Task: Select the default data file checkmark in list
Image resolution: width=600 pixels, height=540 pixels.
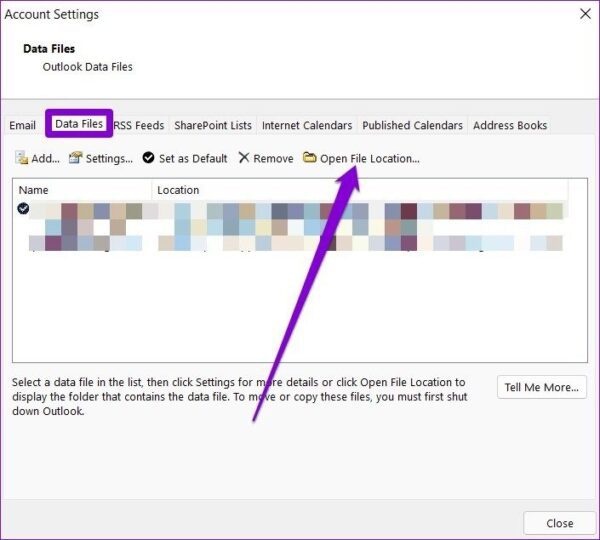Action: pyautogui.click(x=23, y=209)
